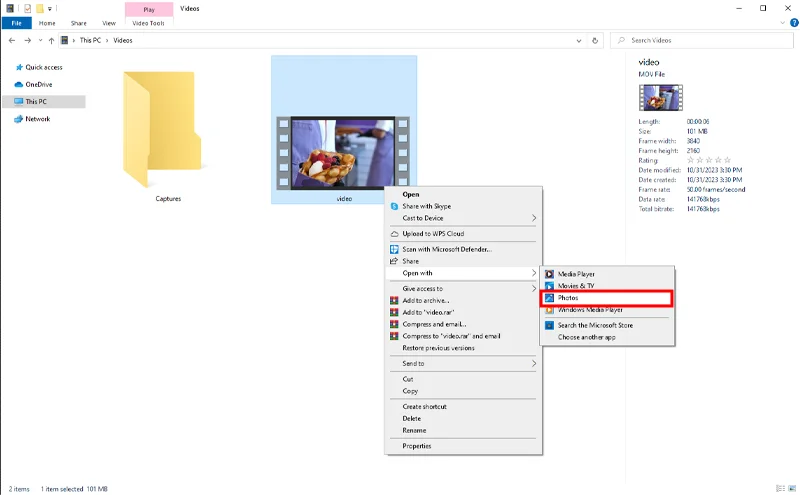Expand the Send to submenu arrow

(534, 363)
